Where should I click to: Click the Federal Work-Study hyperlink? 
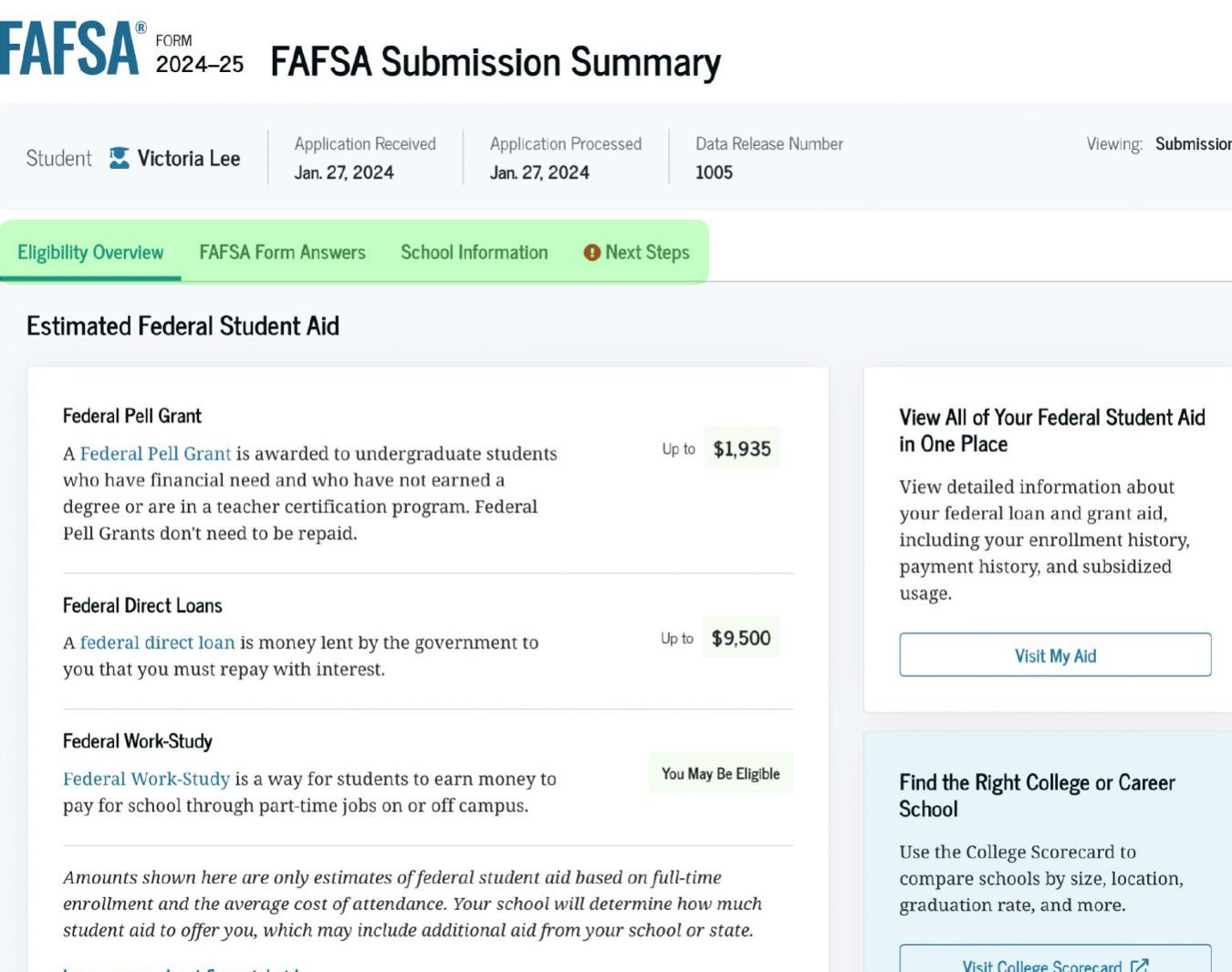pyautogui.click(x=146, y=779)
